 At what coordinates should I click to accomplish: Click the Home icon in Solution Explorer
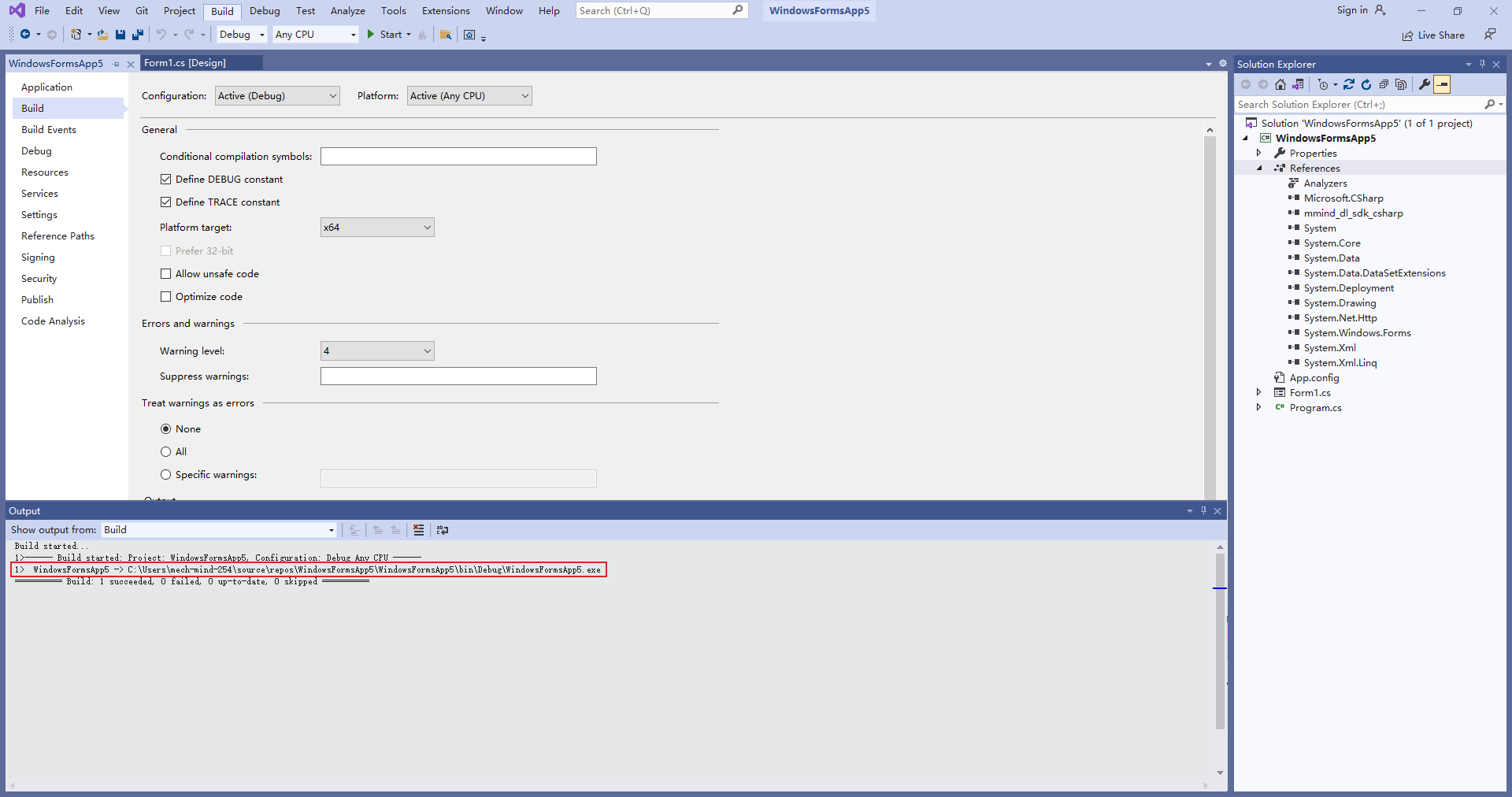1280,84
